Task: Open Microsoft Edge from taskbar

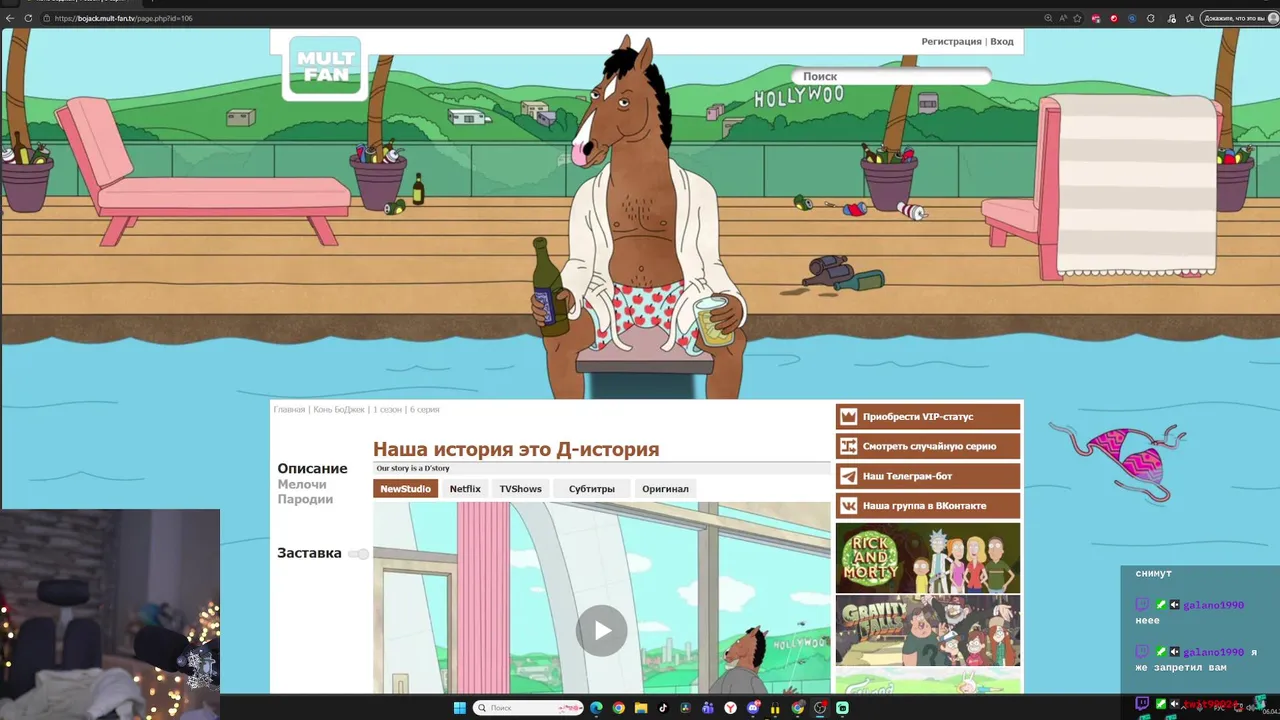Action: coord(597,708)
